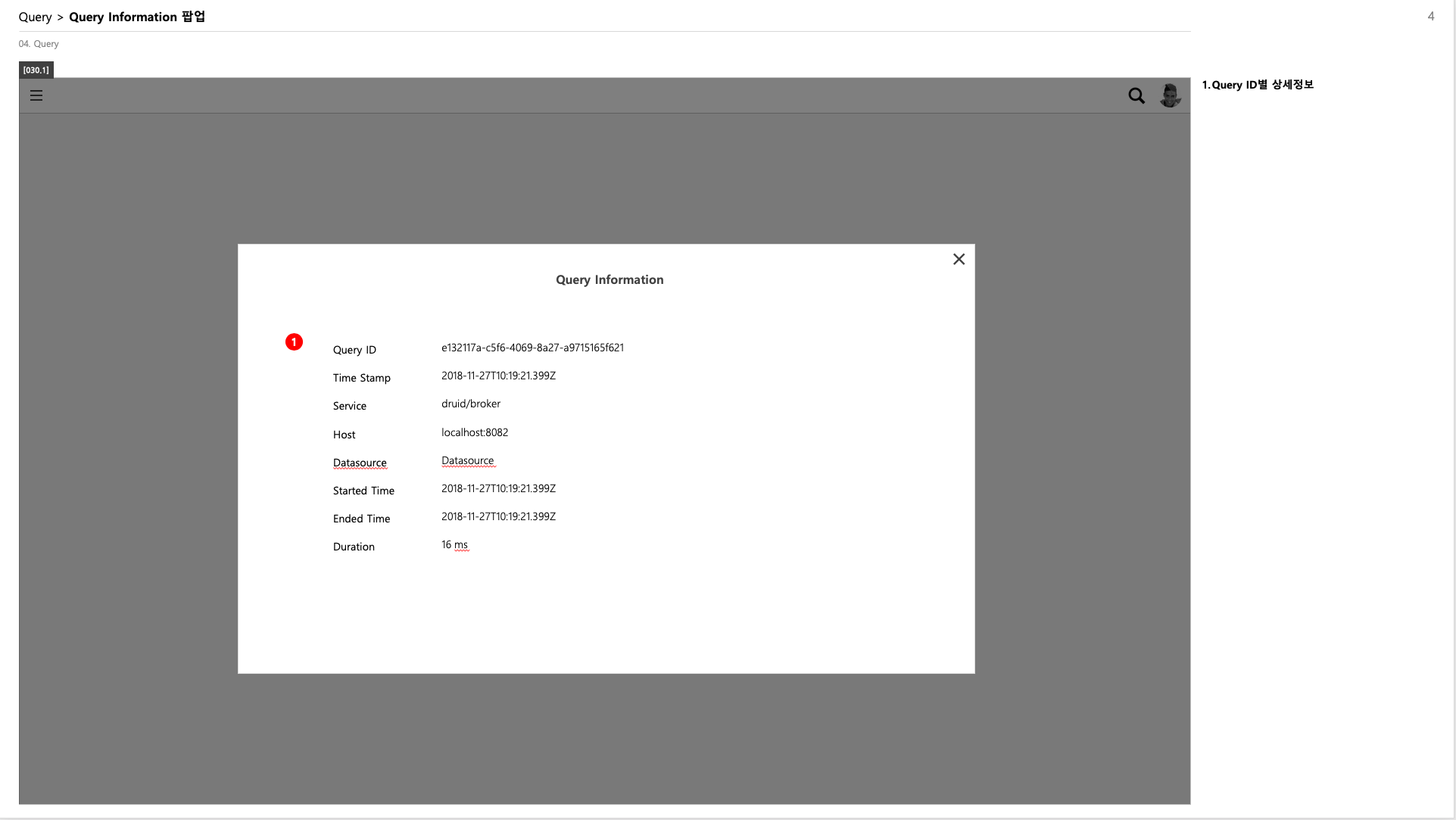Screen dimensions: 1456x820
Task: Click the search magnifier icon
Action: 1136,95
